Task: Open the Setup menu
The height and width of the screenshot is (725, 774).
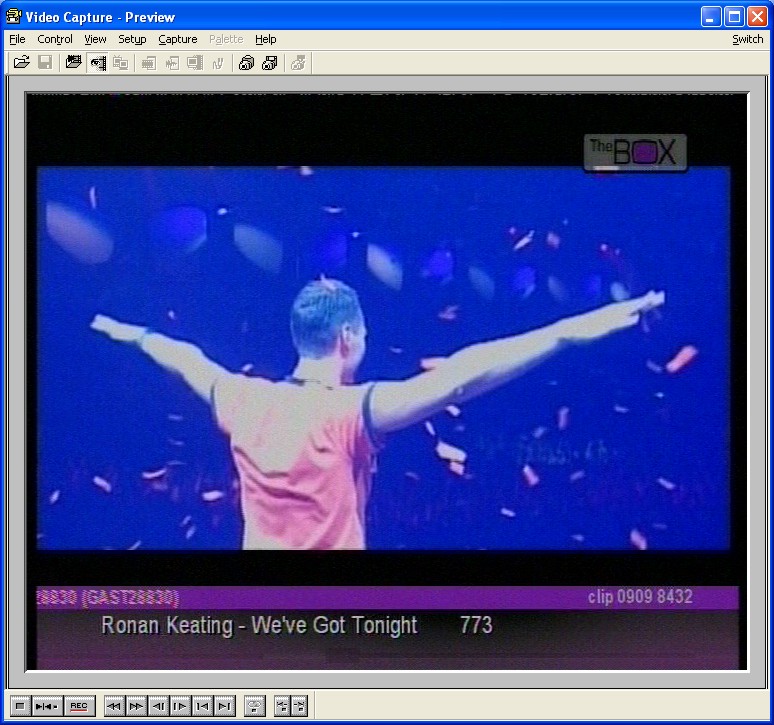Action: [x=132, y=39]
